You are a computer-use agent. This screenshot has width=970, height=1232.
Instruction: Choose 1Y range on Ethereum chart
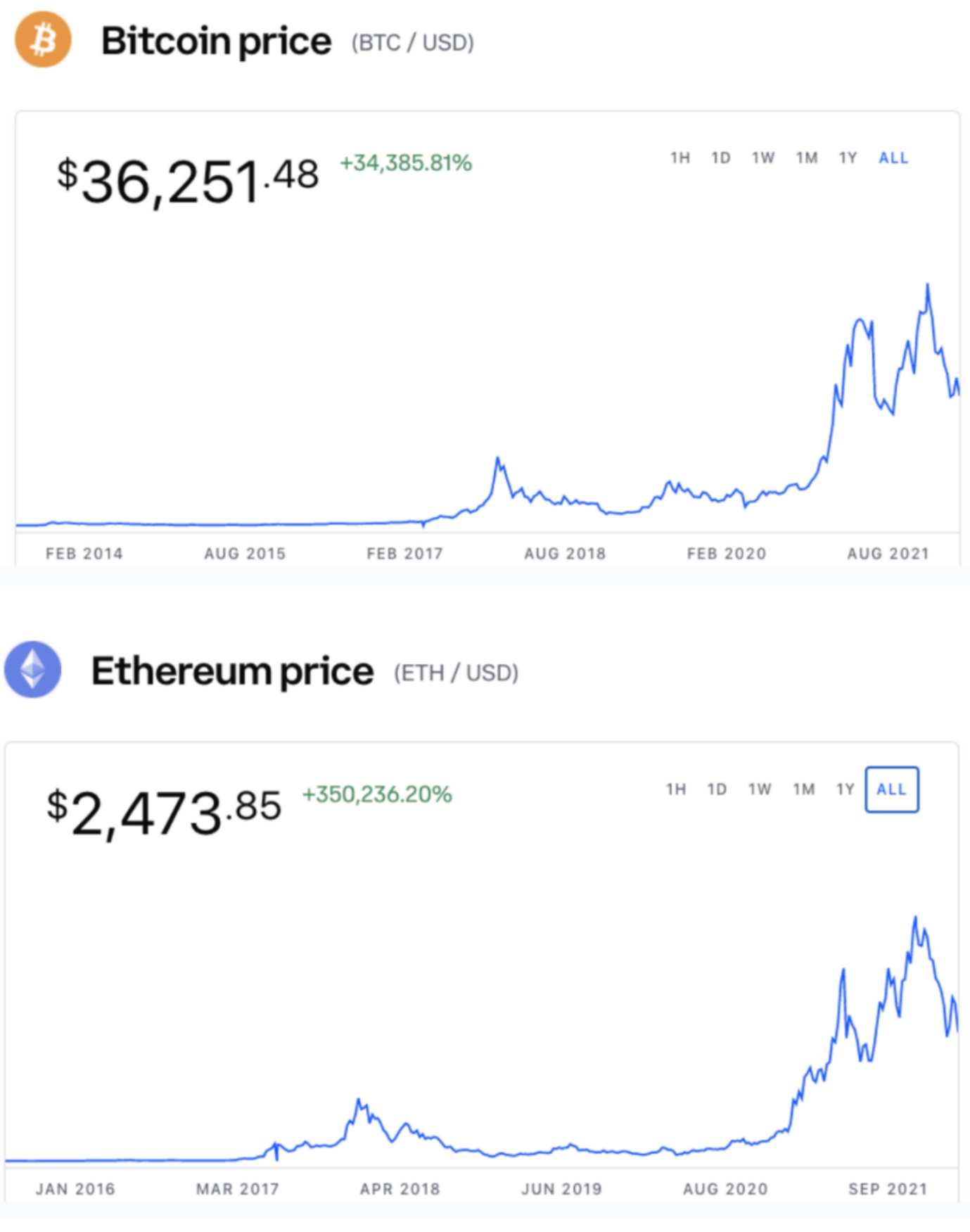pyautogui.click(x=845, y=789)
